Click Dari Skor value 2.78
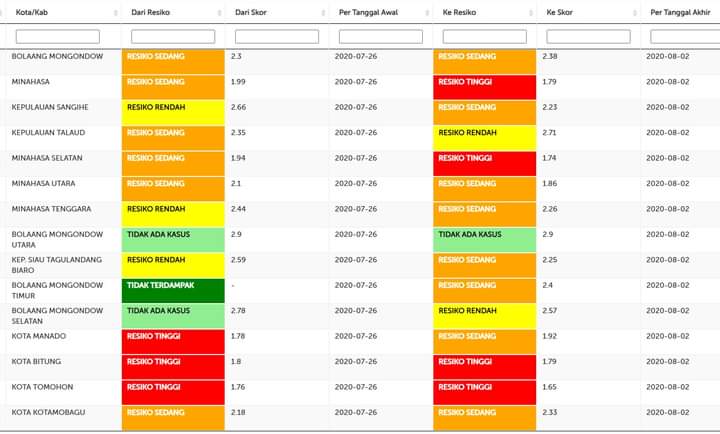The image size is (720, 434). (x=238, y=311)
